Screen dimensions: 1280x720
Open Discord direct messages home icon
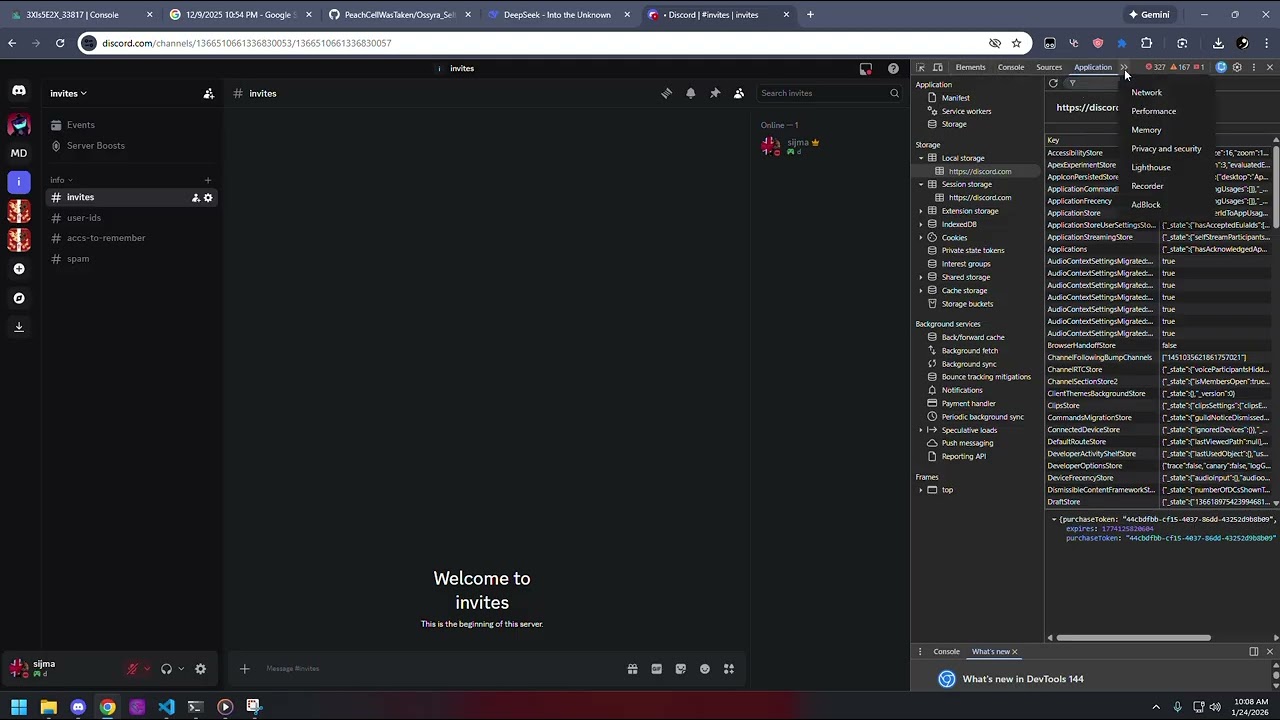[19, 91]
